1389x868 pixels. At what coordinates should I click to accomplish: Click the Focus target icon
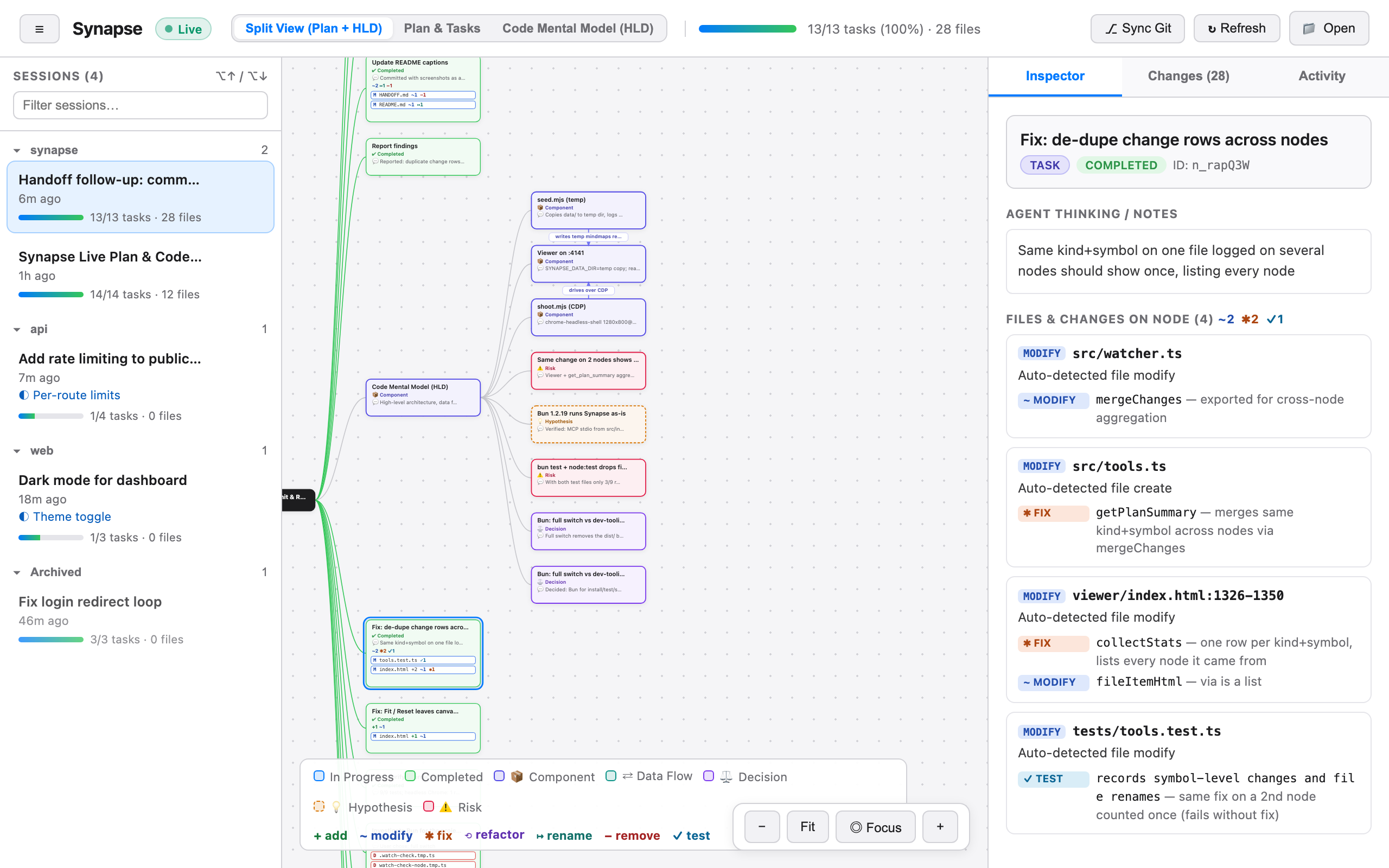856,827
